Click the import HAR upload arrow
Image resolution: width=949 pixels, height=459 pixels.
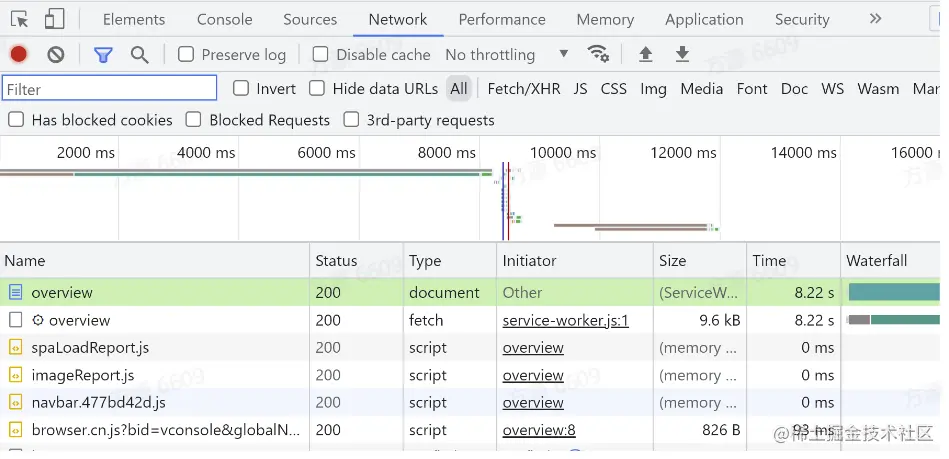tap(646, 55)
